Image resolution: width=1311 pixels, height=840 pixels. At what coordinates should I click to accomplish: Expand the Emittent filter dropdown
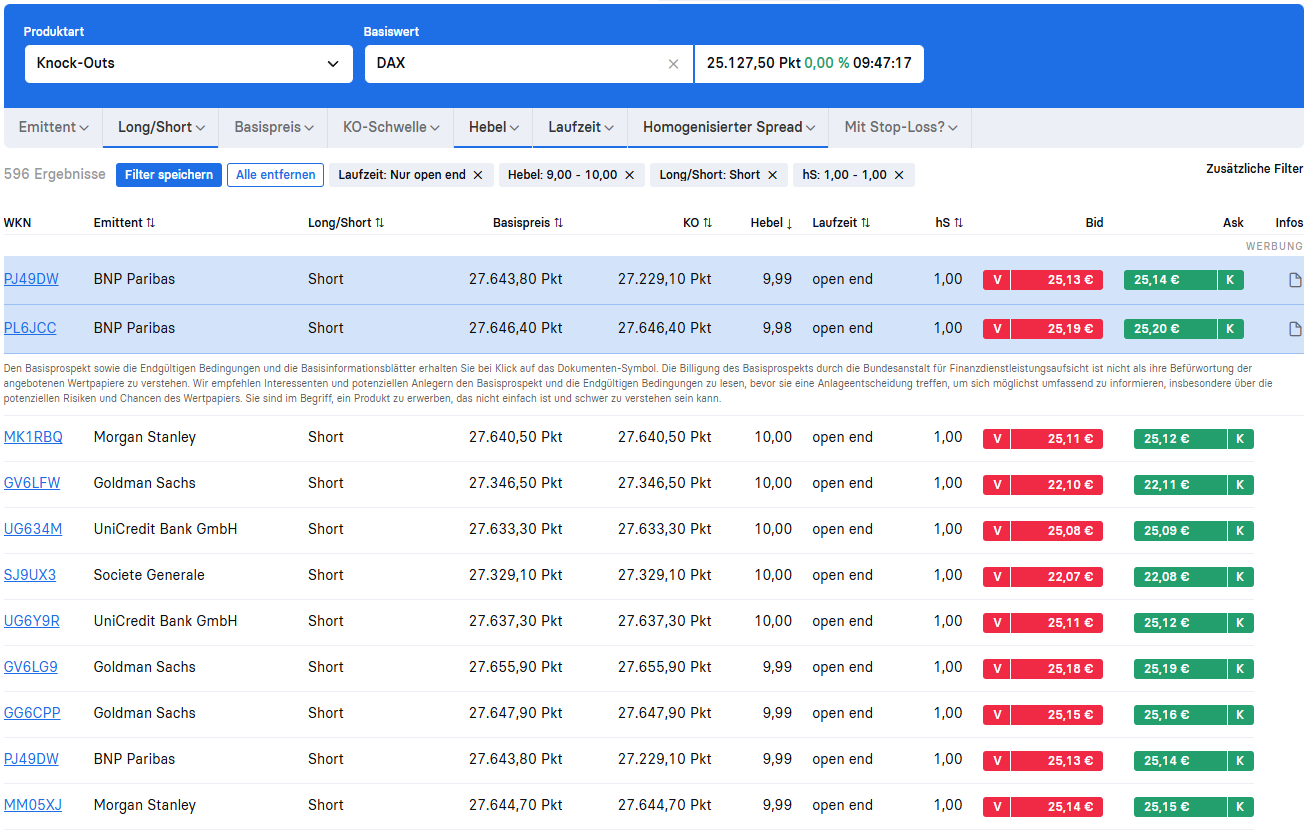point(53,128)
